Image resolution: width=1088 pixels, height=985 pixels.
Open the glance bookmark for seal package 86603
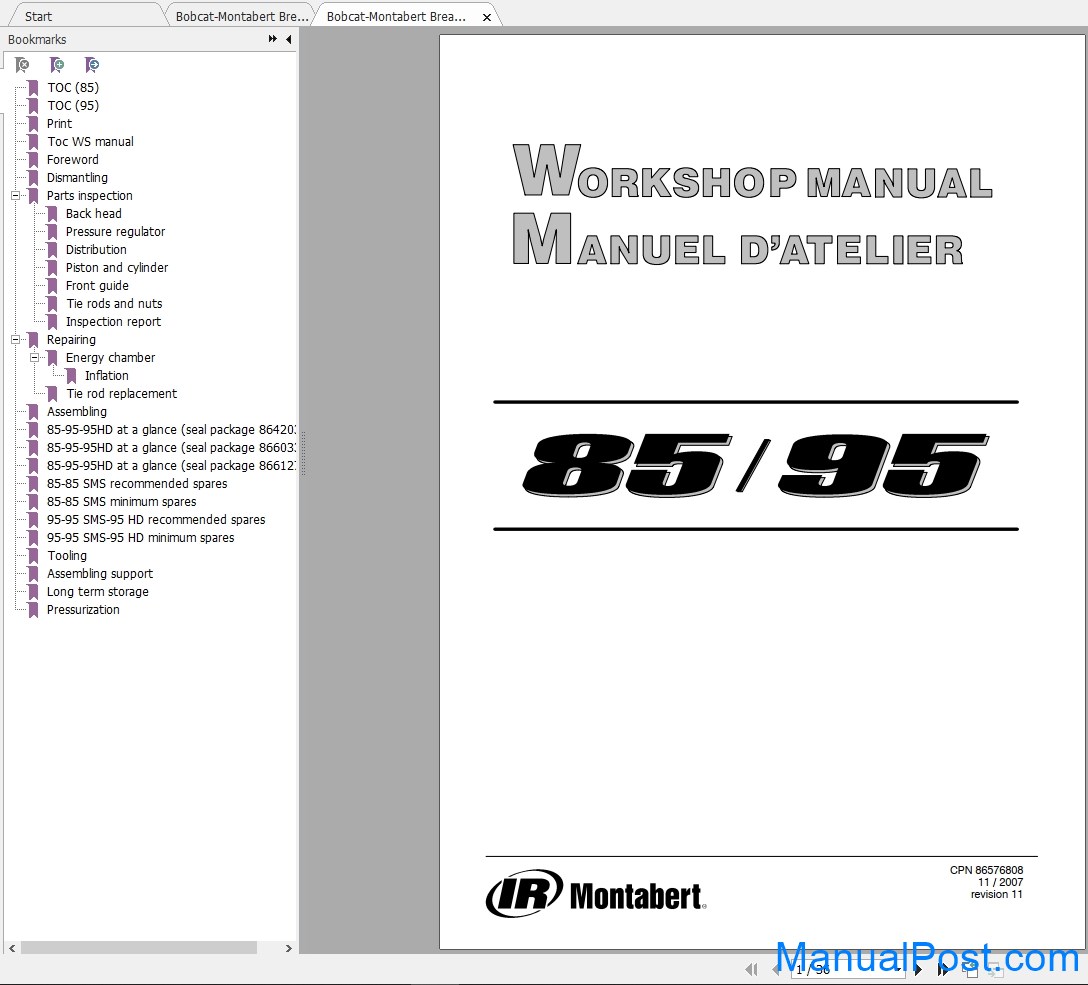pyautogui.click(x=171, y=448)
